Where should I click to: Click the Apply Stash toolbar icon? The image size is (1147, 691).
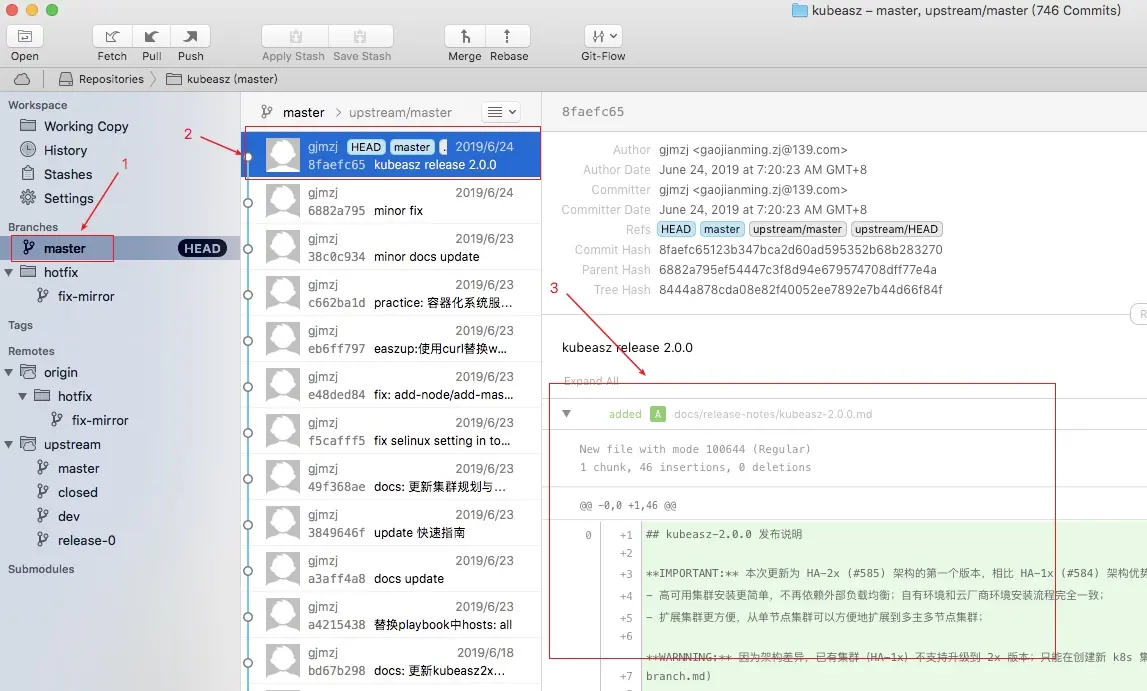pos(295,36)
